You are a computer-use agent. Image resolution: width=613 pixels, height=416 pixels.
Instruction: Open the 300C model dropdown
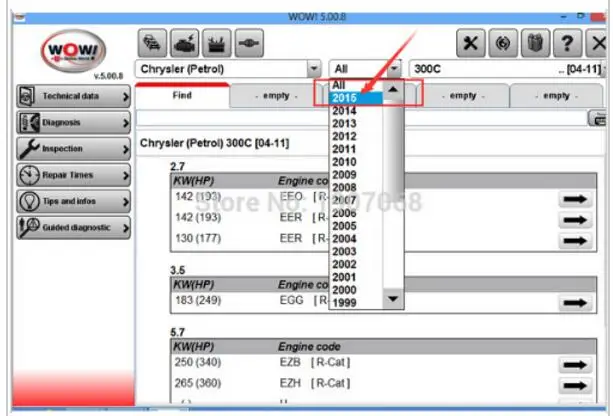(x=507, y=69)
